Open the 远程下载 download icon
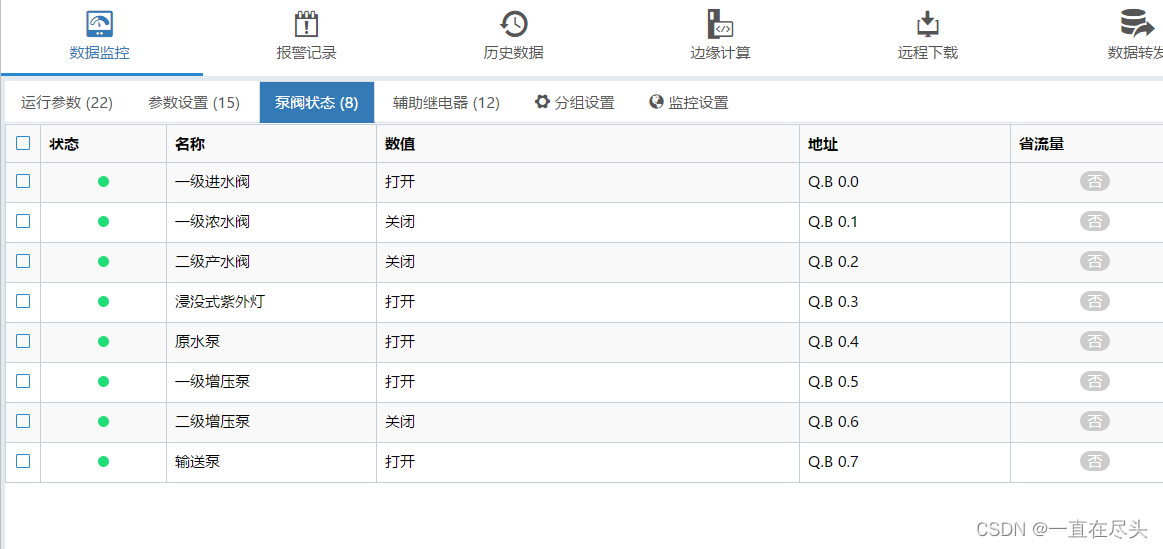This screenshot has height=549, width=1163. click(x=927, y=24)
